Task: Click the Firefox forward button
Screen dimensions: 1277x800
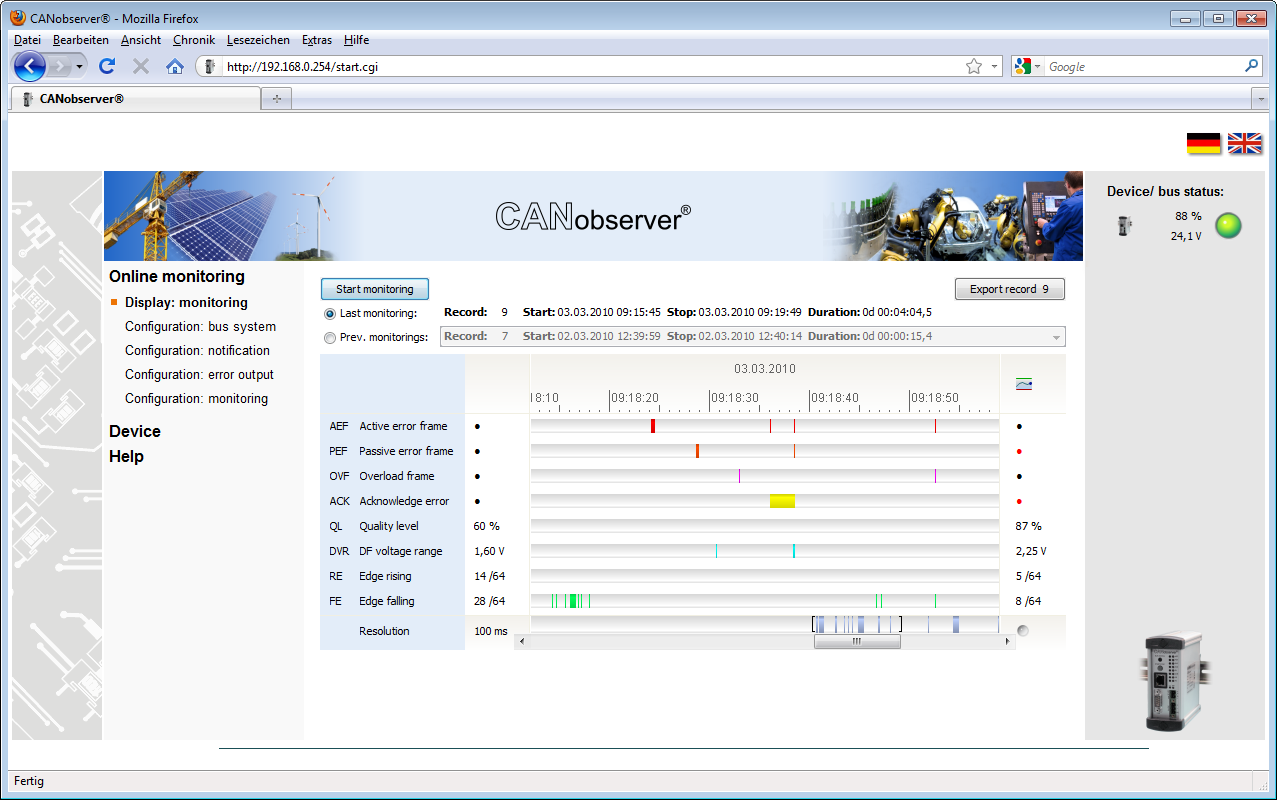Action: [61, 67]
